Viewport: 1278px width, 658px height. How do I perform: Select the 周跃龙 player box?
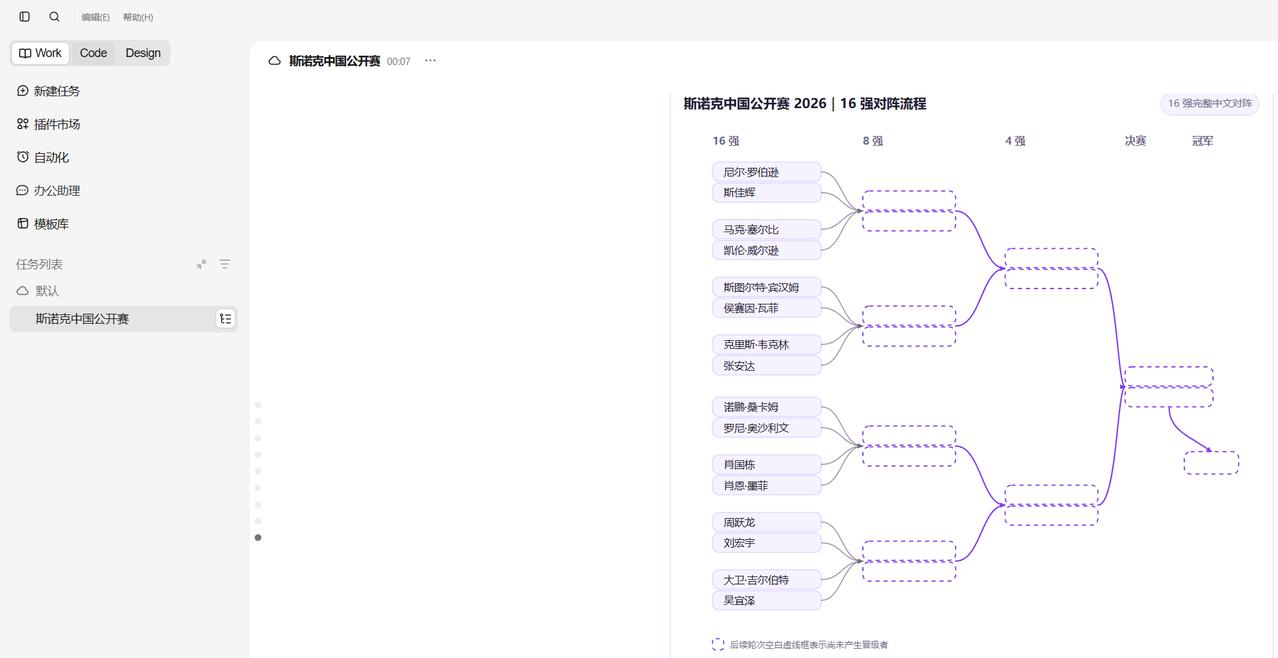pyautogui.click(x=766, y=522)
